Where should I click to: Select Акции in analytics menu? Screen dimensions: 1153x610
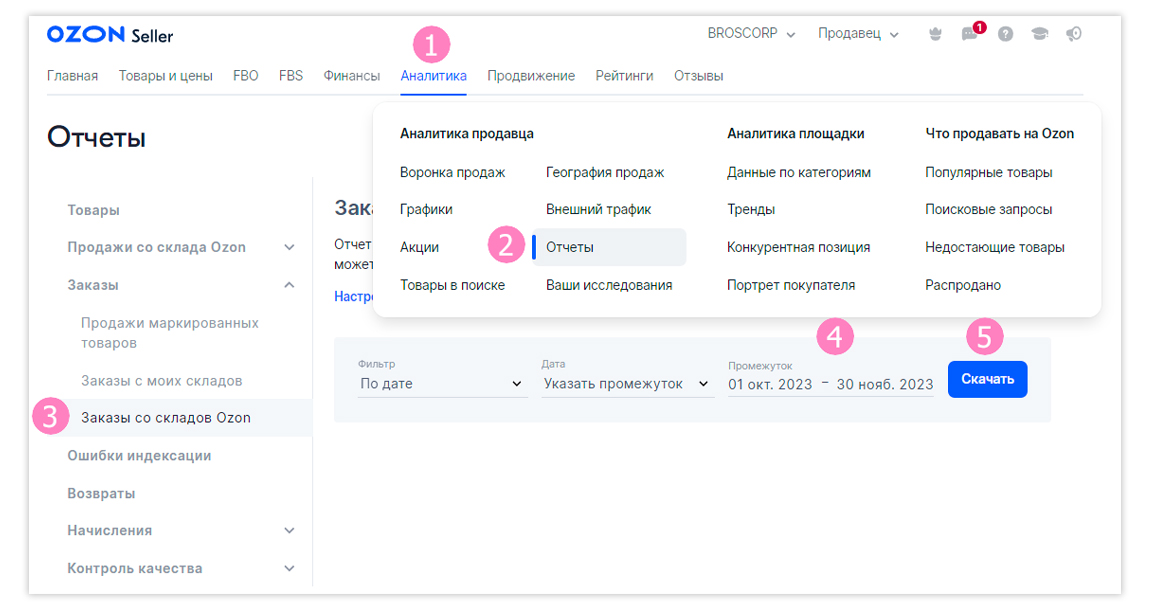click(419, 248)
